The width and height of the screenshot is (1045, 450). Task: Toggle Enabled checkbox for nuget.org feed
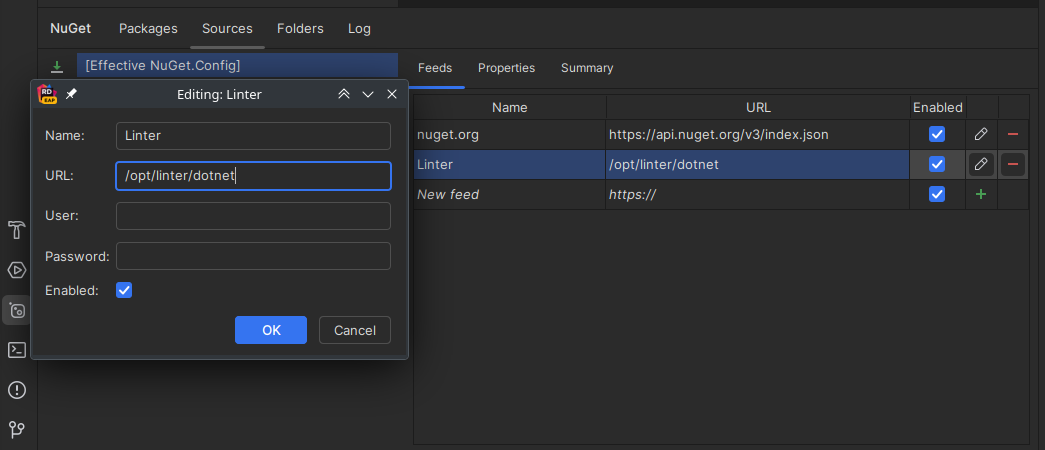click(937, 135)
